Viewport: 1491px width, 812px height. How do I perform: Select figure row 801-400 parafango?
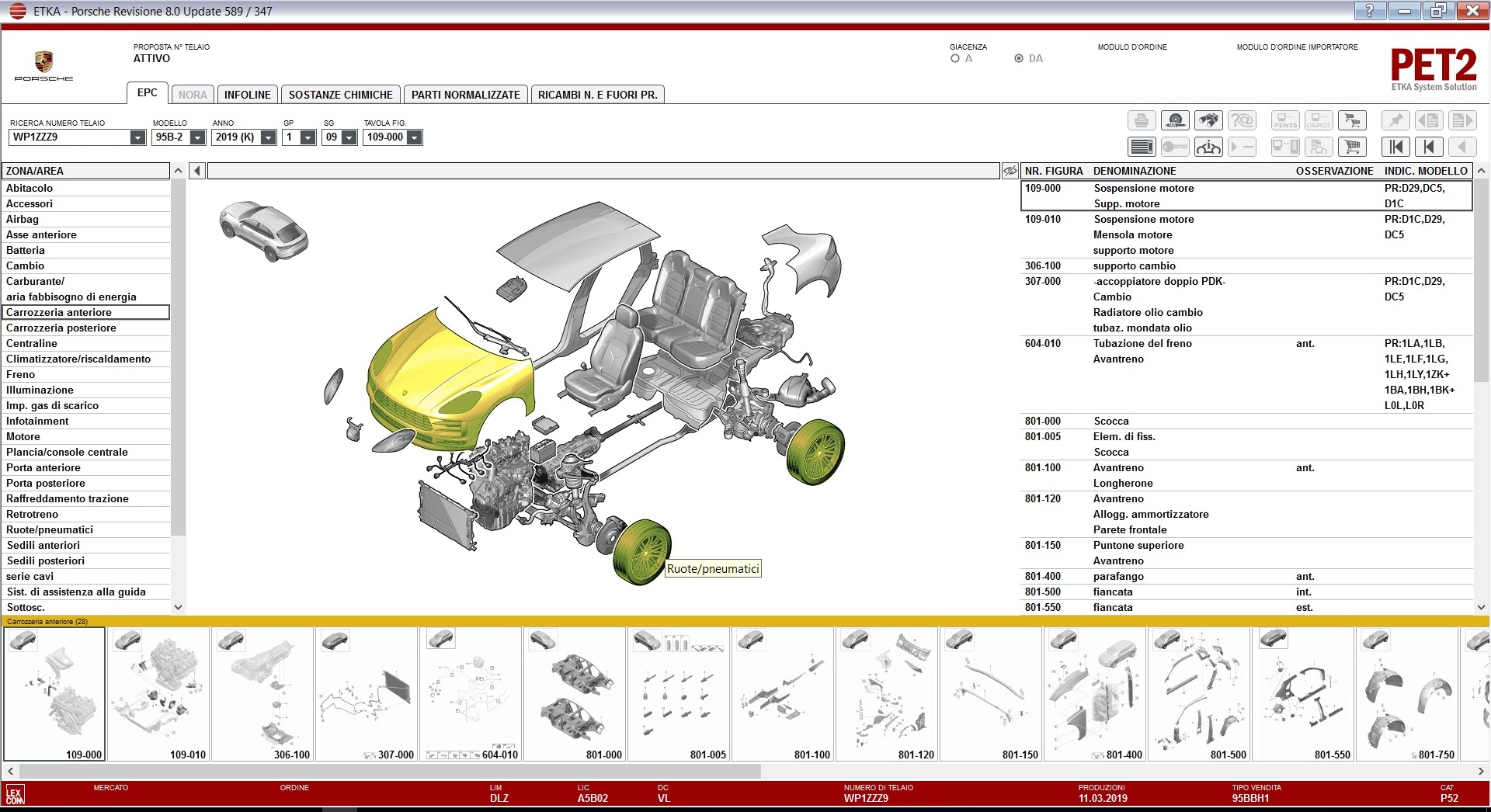(1246, 576)
